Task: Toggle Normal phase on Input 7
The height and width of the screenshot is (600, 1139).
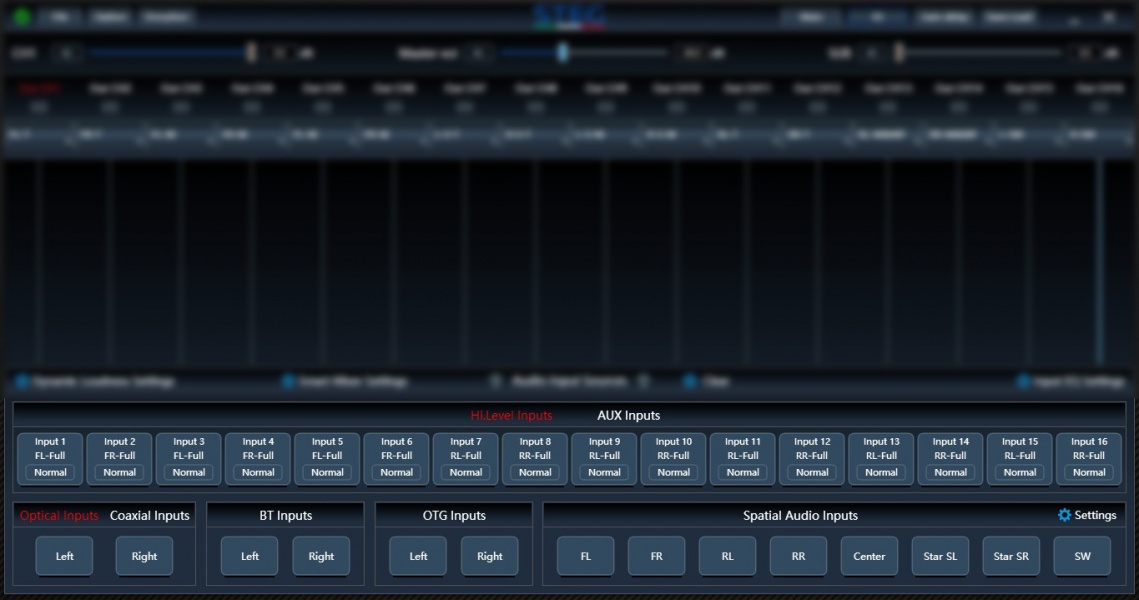Action: click(466, 472)
